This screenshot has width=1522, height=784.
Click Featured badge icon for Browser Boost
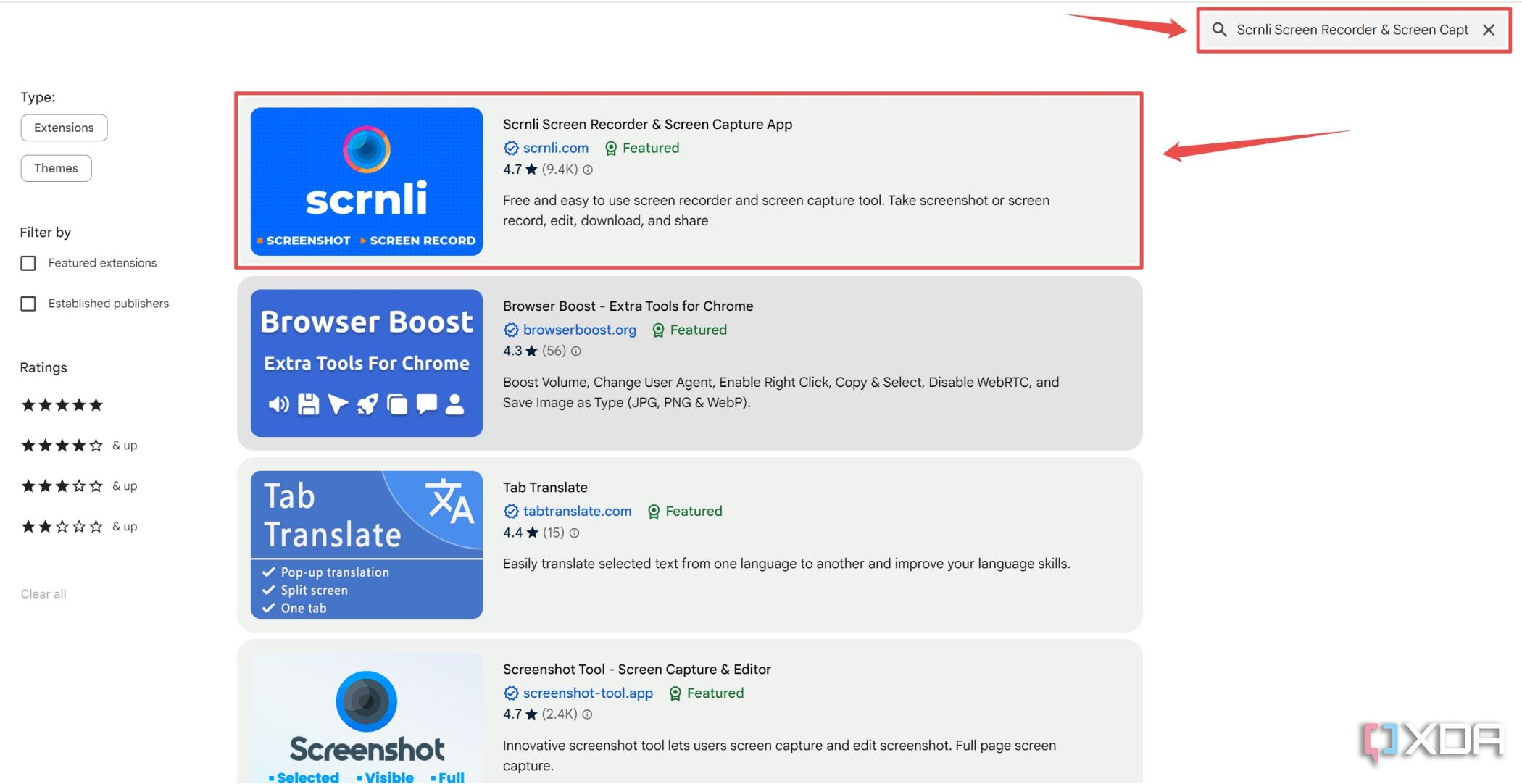tap(658, 330)
